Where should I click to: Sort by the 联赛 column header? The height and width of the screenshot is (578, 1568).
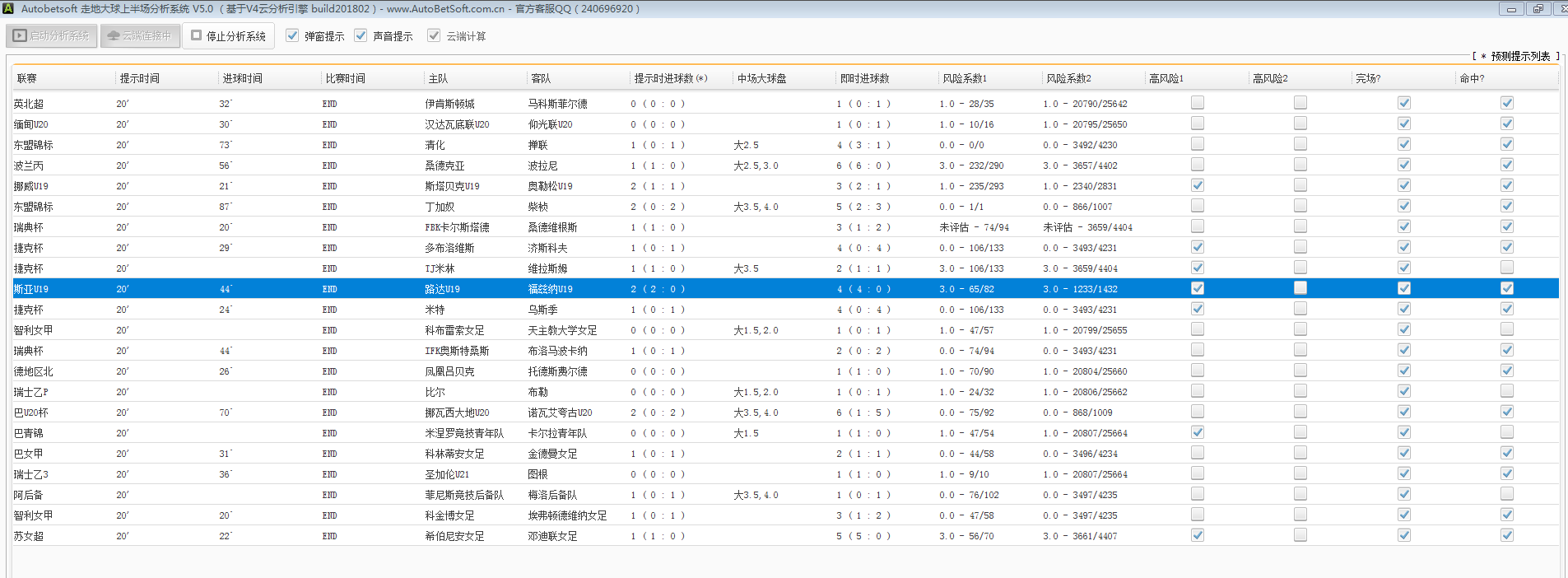point(27,78)
